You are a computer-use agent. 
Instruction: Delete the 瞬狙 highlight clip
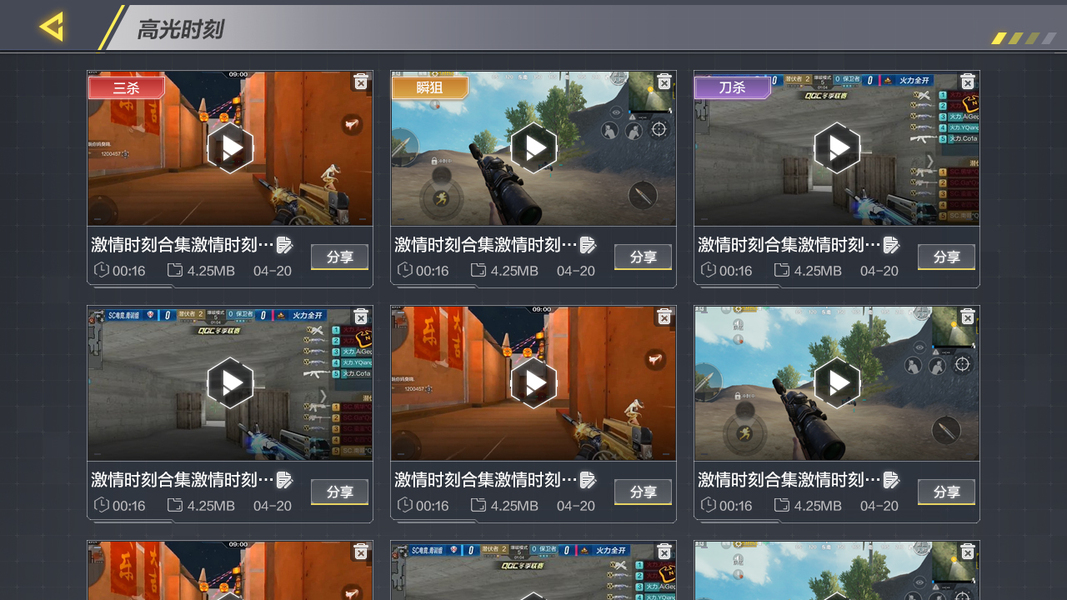664,82
